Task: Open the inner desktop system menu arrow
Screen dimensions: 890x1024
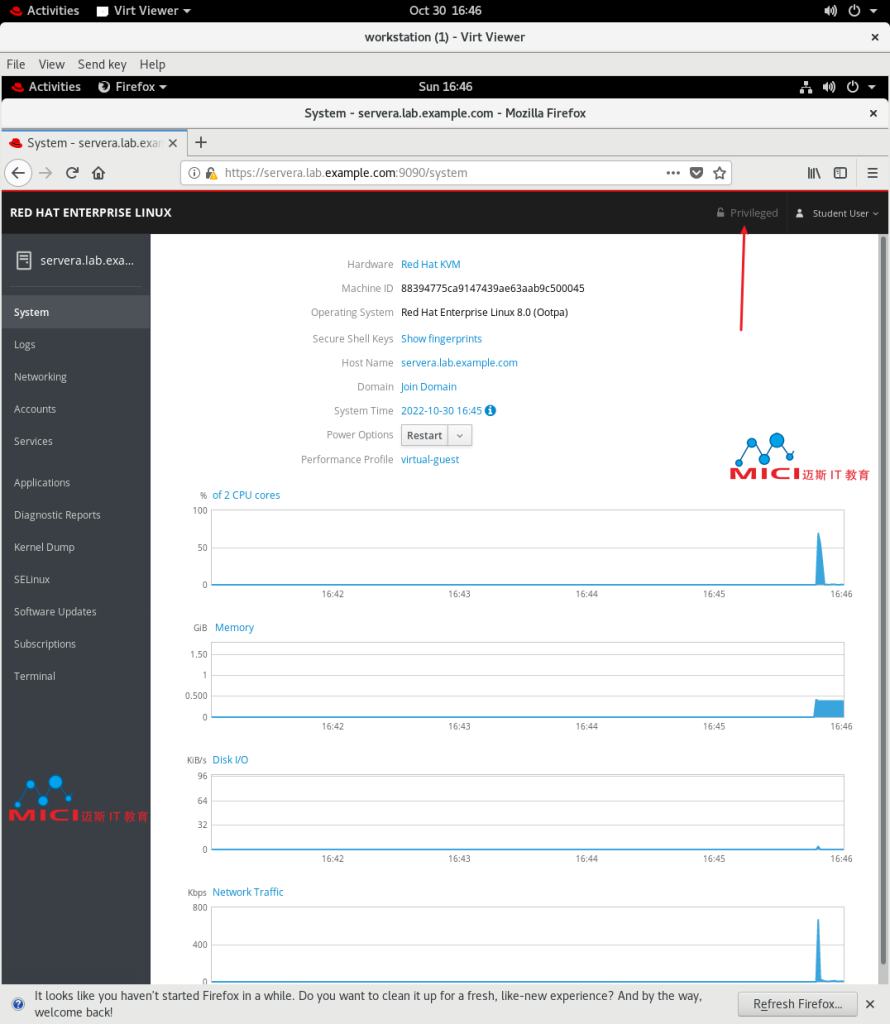Action: 872,87
